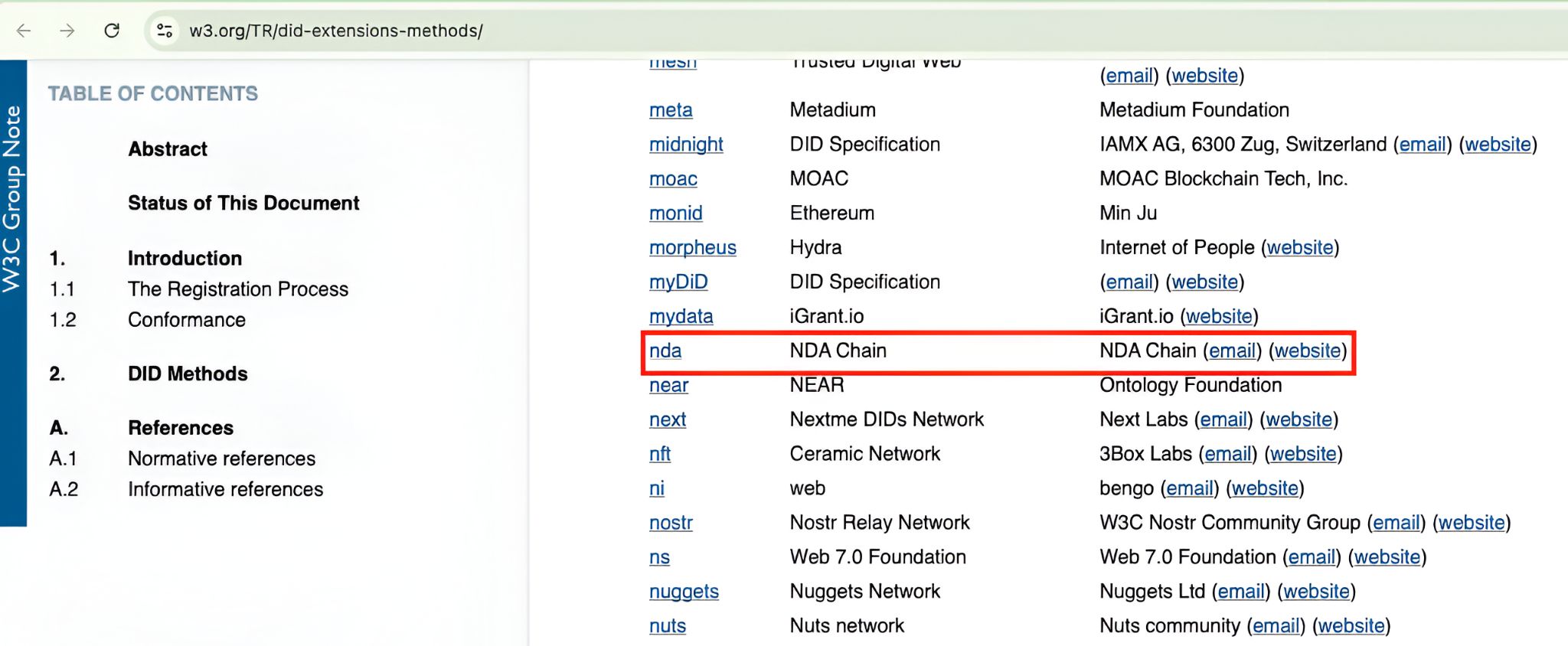Click email link in the IAMX AG row

pyautogui.click(x=1423, y=145)
